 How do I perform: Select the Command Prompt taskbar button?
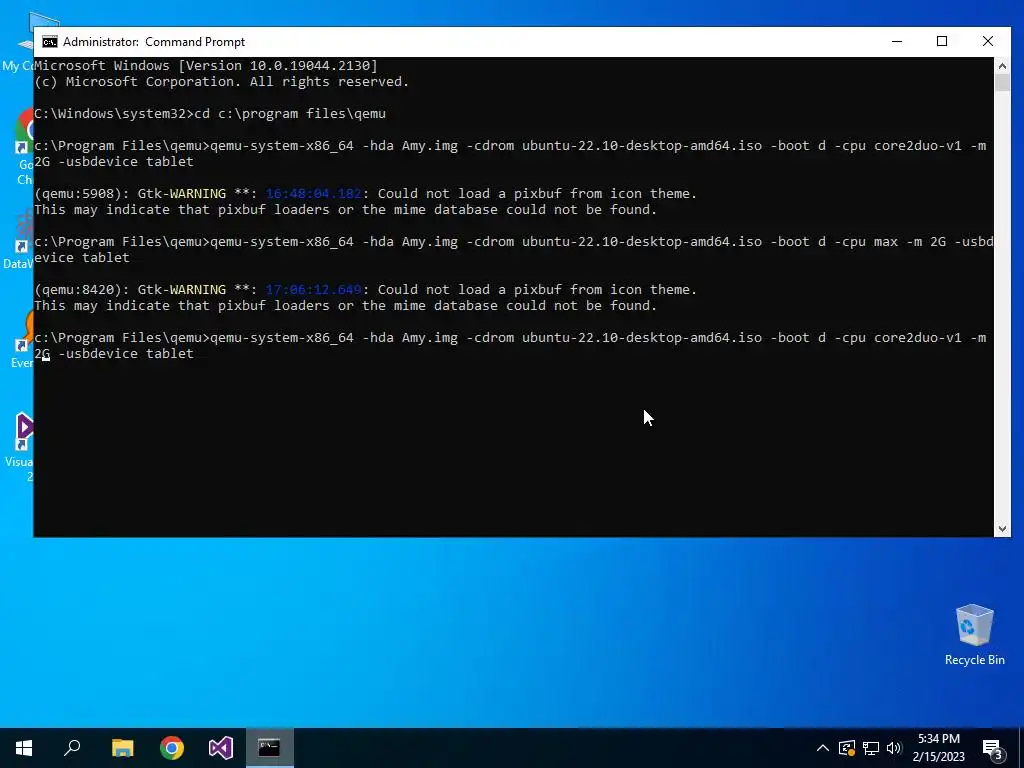point(270,748)
